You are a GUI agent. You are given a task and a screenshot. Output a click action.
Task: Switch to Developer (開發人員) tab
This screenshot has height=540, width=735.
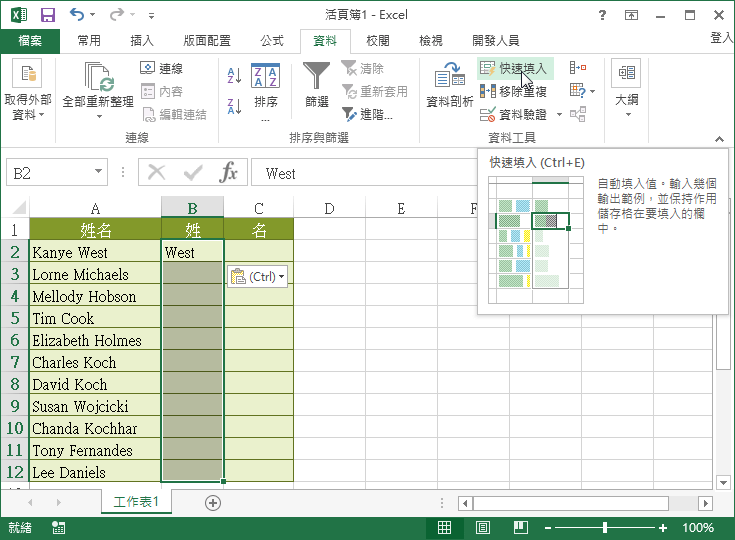(495, 41)
